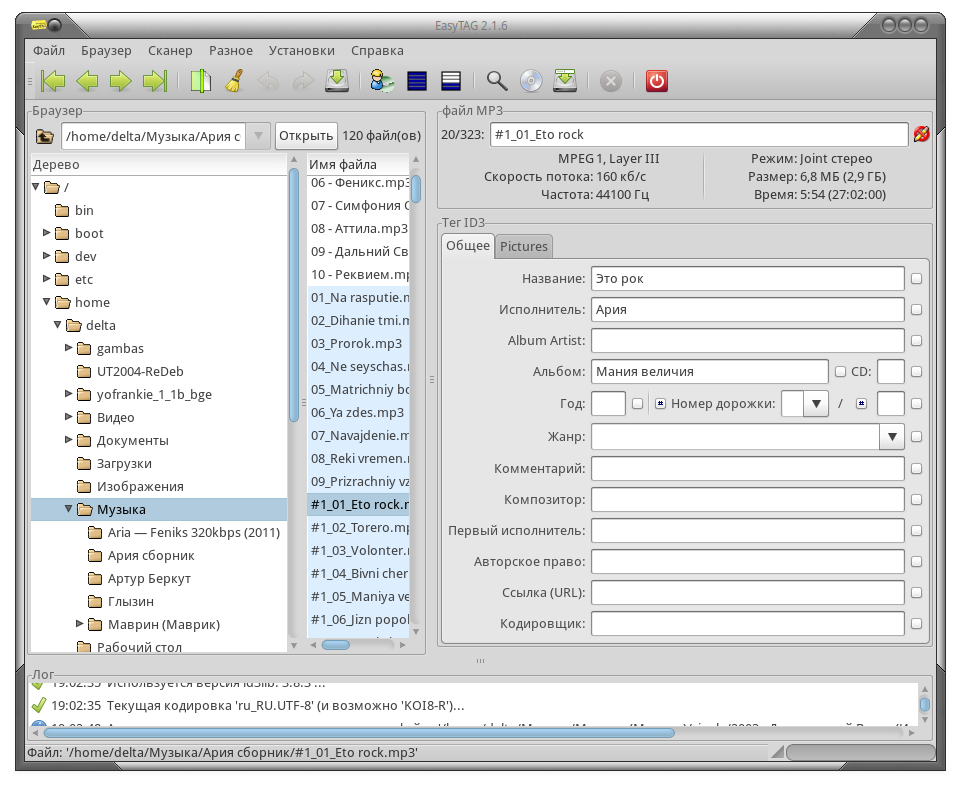Click the red power quit button
This screenshot has height=789, width=961.
coord(656,82)
